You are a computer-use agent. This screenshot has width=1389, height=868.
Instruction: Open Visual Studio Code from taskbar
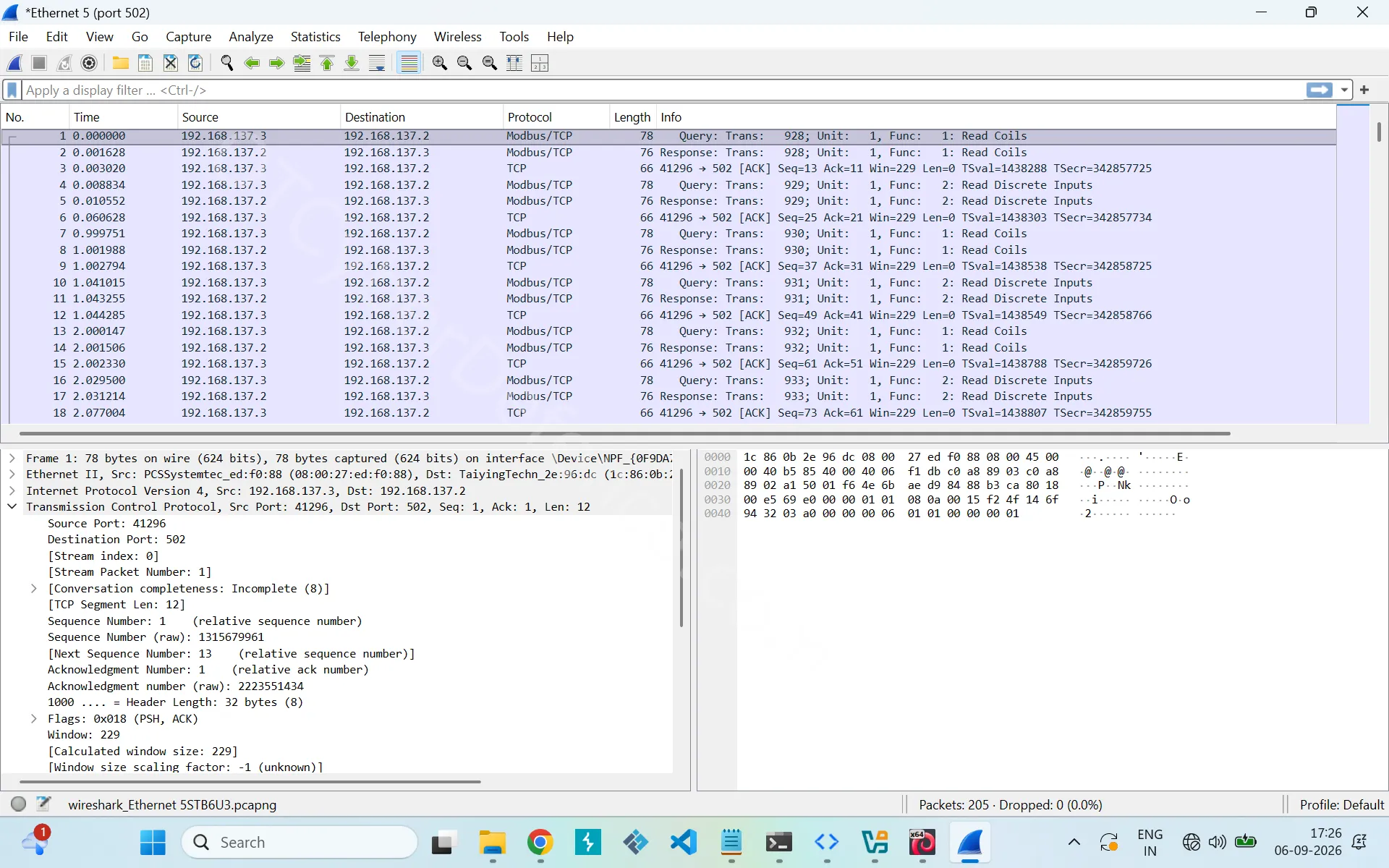[683, 843]
